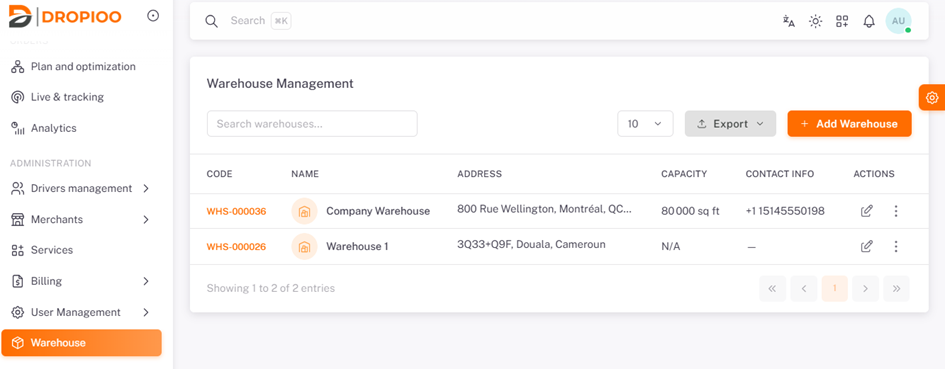
Task: Click Company Warehouse avatar icon
Action: pyautogui.click(x=304, y=211)
